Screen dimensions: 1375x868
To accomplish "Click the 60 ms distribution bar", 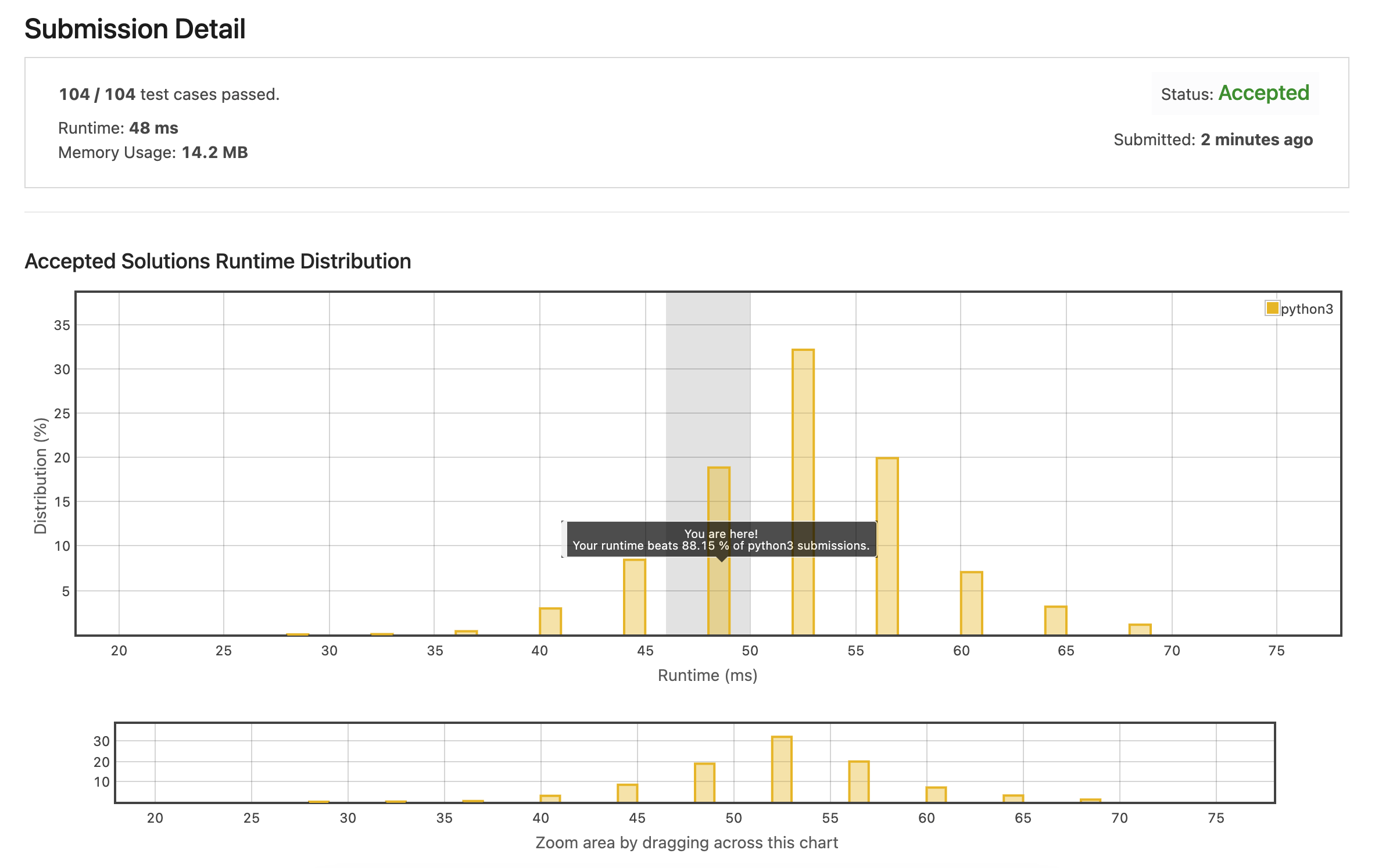I will tap(972, 603).
